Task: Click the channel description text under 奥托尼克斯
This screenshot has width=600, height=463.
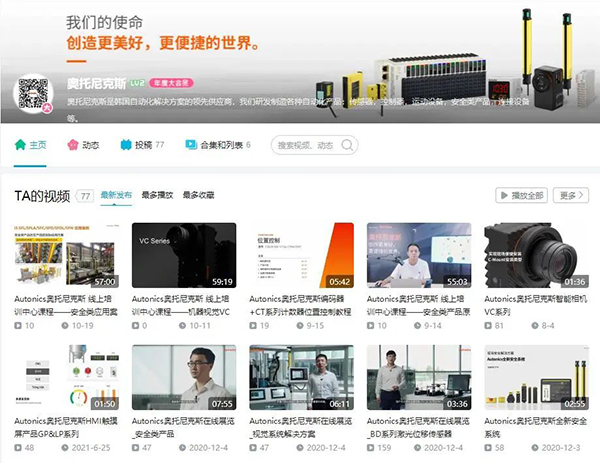Action: point(298,109)
